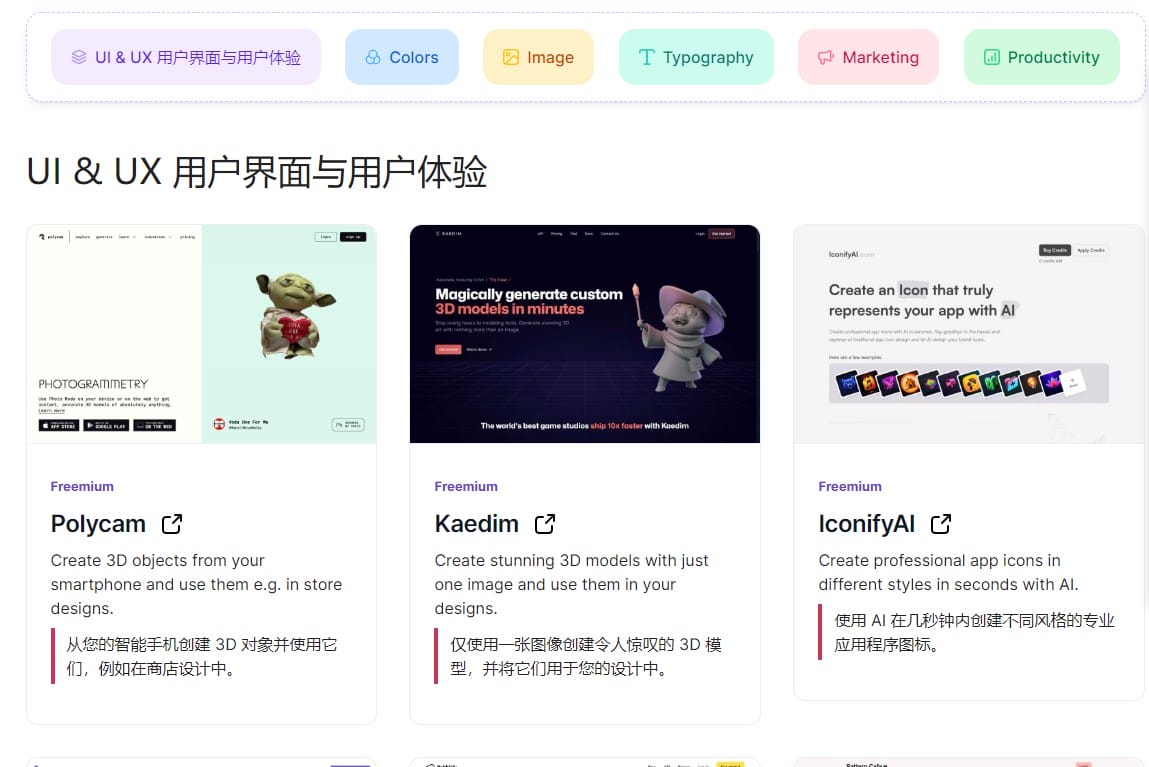Viewport: 1149px width, 767px height.
Task: Click the page heading UI & UX 用户界面与用户体验
Action: tap(256, 172)
